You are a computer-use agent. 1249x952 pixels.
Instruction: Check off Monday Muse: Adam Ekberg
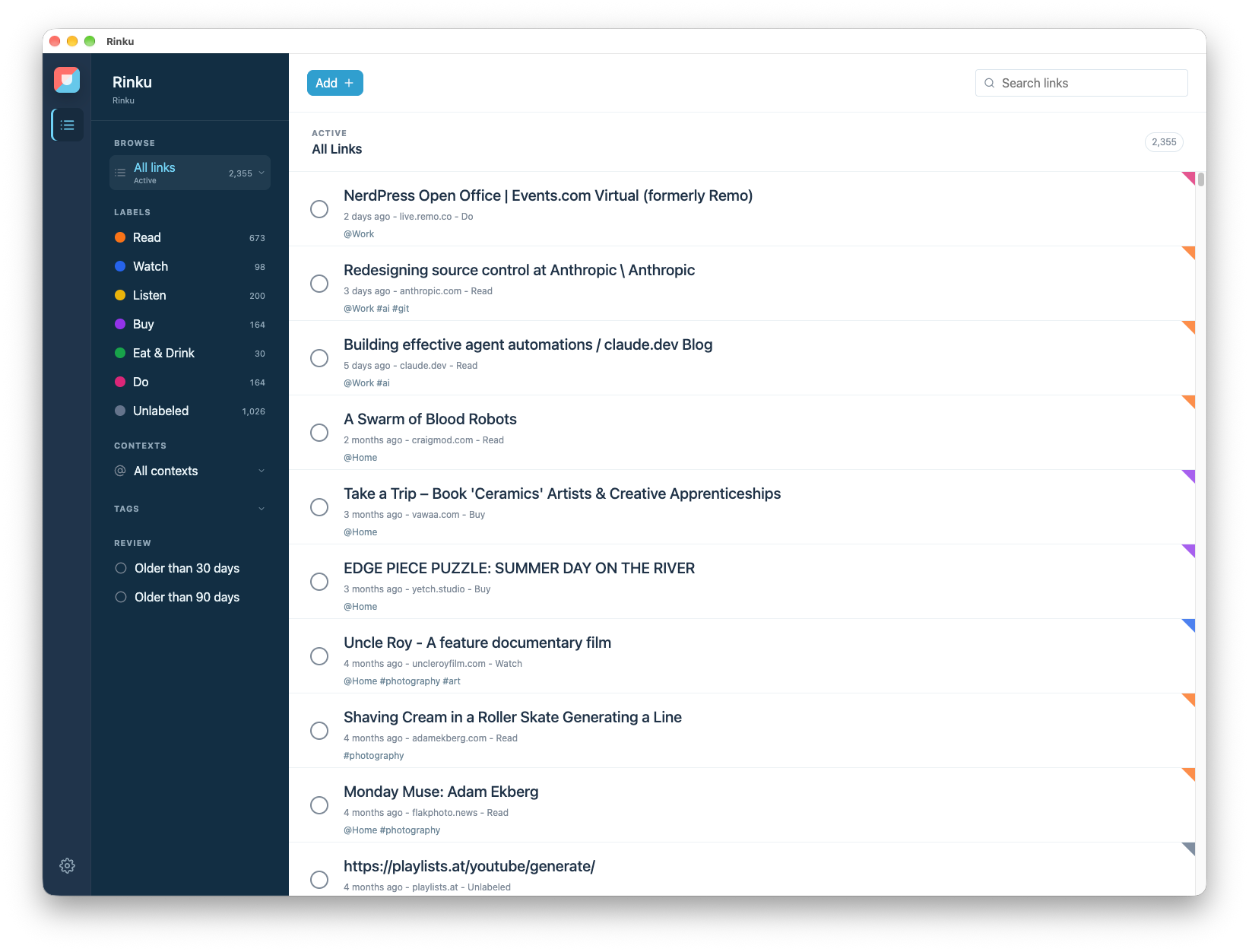point(319,805)
